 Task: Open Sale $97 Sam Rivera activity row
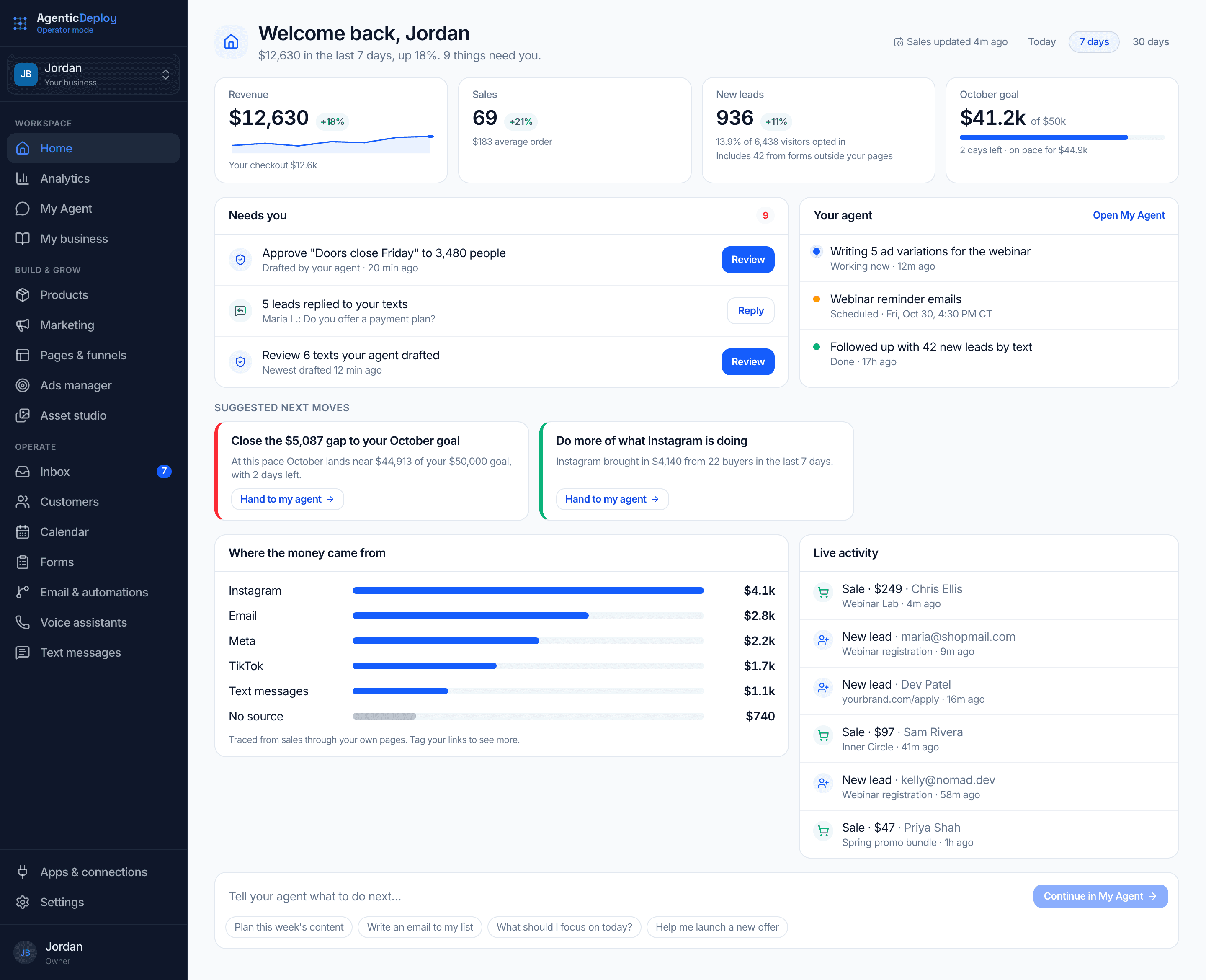989,739
